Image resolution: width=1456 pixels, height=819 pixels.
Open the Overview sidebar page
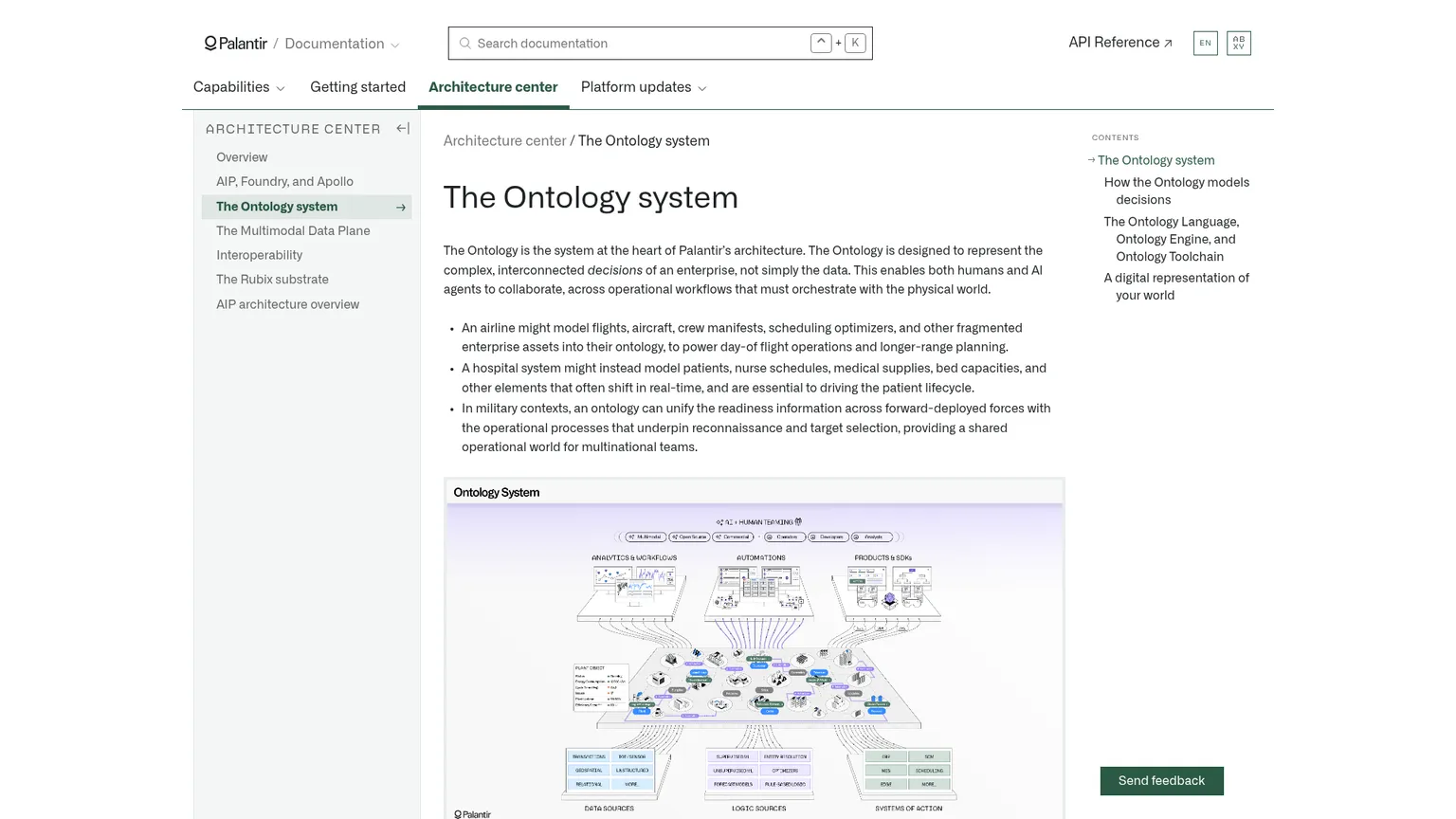pos(242,157)
